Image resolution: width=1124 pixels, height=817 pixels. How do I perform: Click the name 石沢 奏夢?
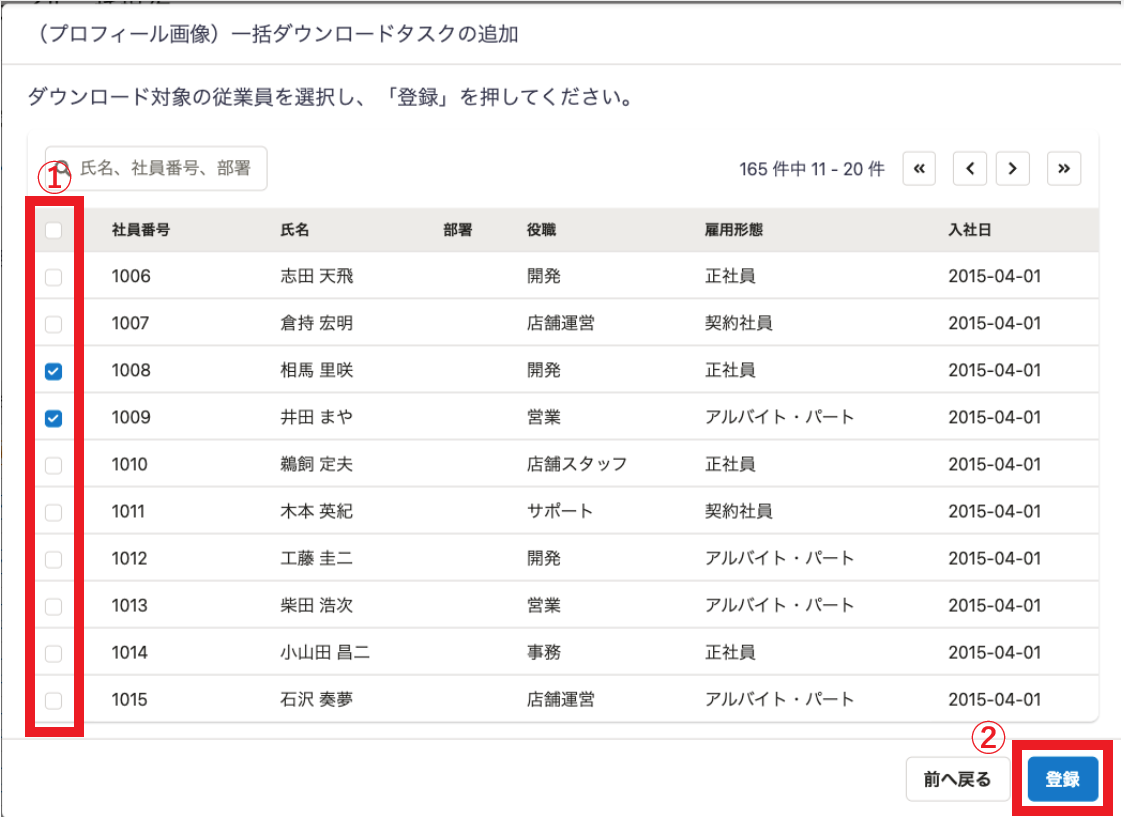pyautogui.click(x=317, y=699)
